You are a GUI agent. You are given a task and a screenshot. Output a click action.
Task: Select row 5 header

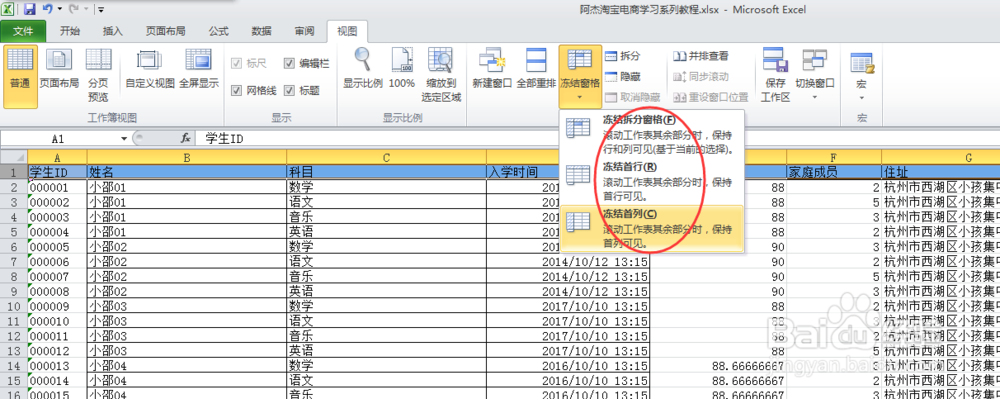[x=13, y=231]
